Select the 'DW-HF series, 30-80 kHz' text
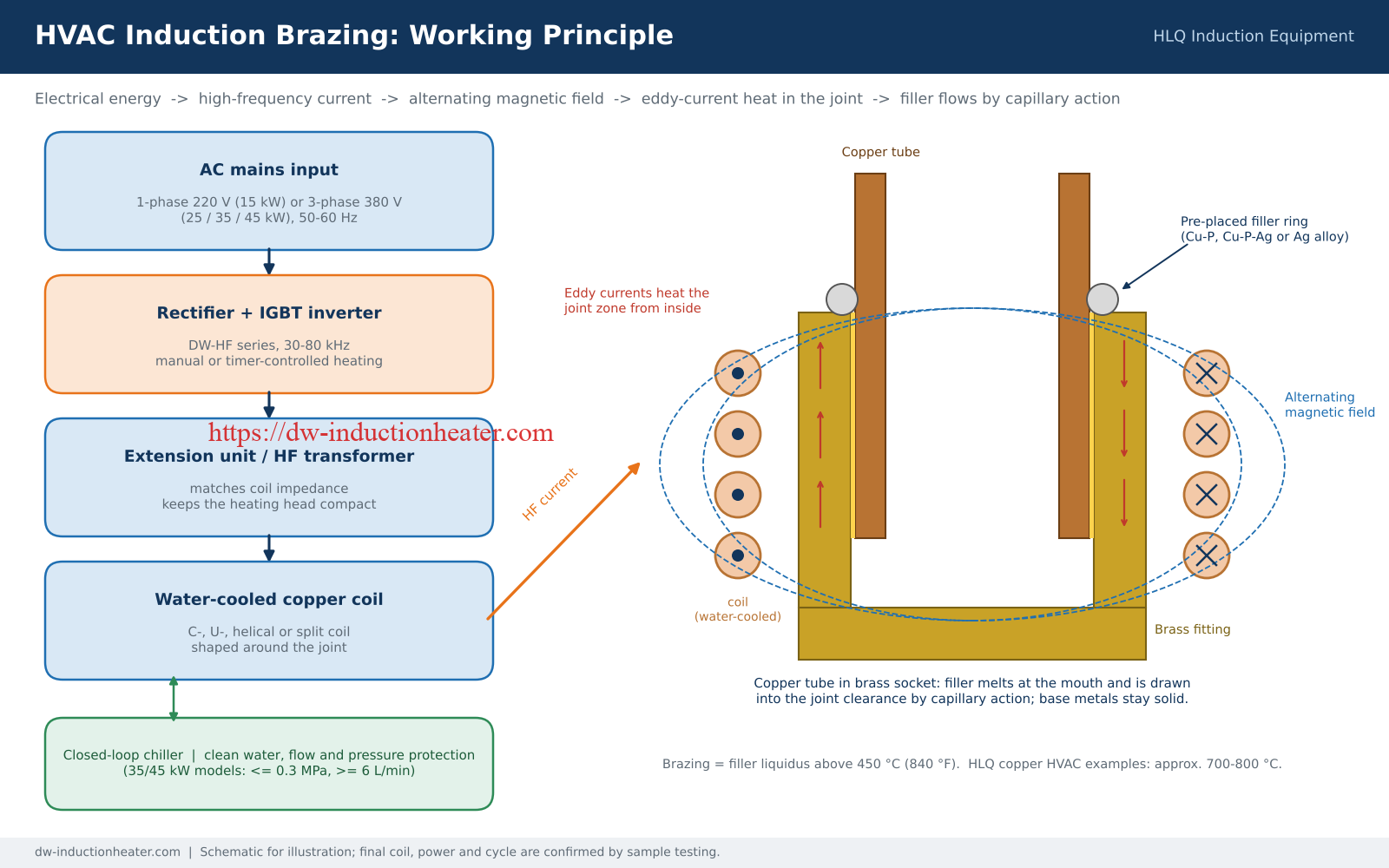The image size is (1389, 868). click(269, 345)
